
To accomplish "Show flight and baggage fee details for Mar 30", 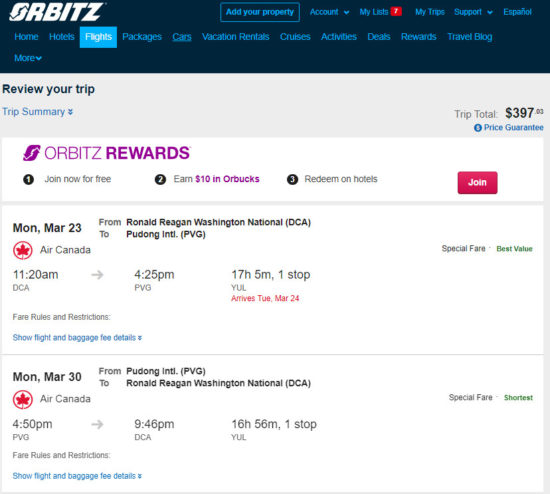I will tap(77, 476).
